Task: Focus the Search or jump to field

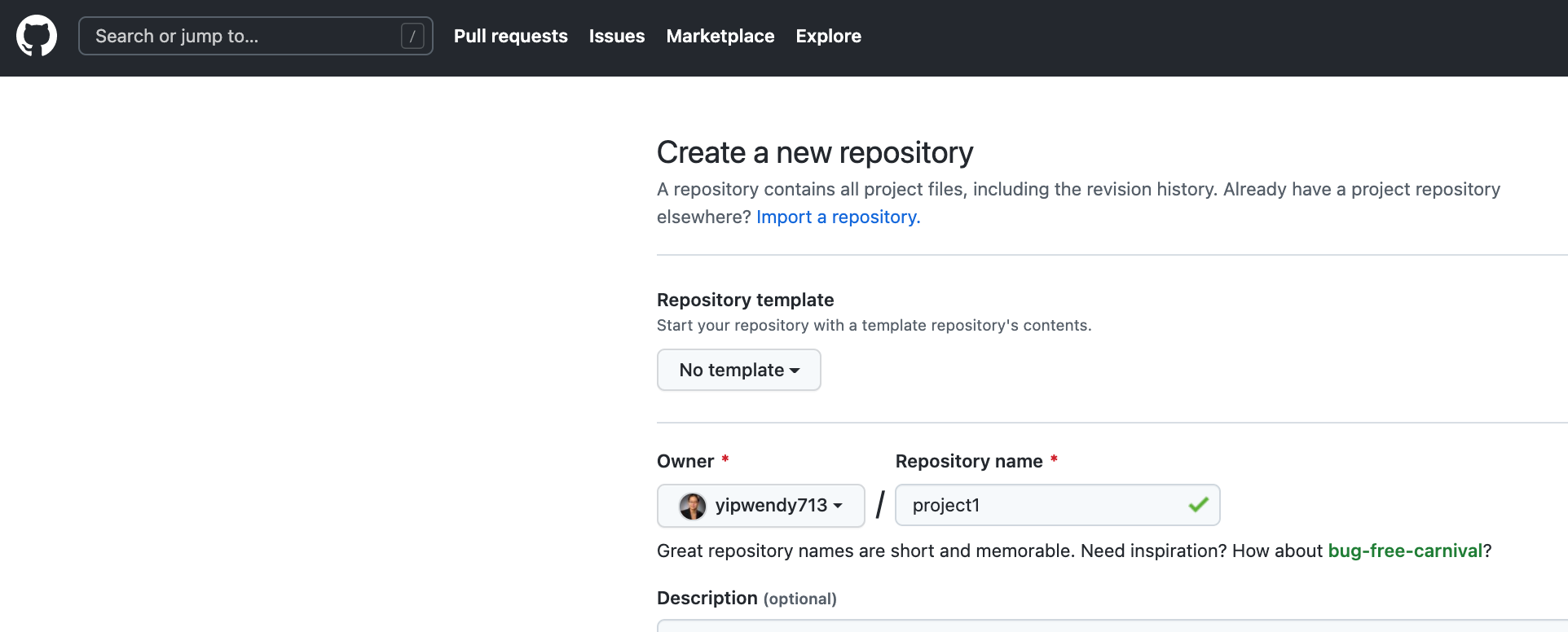Action: click(244, 36)
